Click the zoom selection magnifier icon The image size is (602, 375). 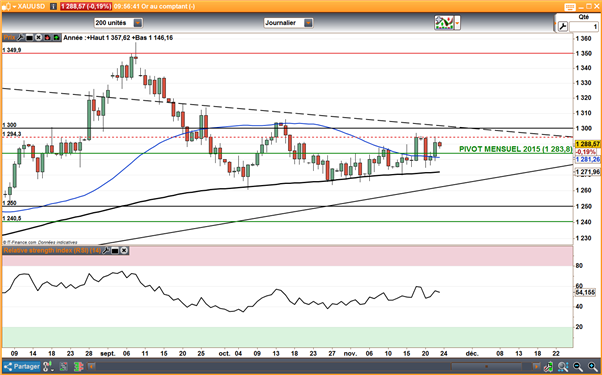(563, 367)
